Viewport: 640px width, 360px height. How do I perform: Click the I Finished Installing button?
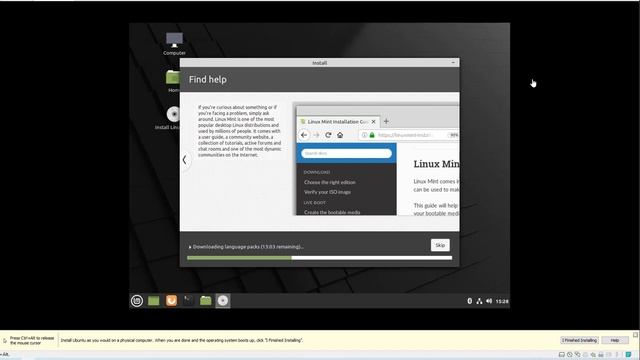tap(580, 340)
